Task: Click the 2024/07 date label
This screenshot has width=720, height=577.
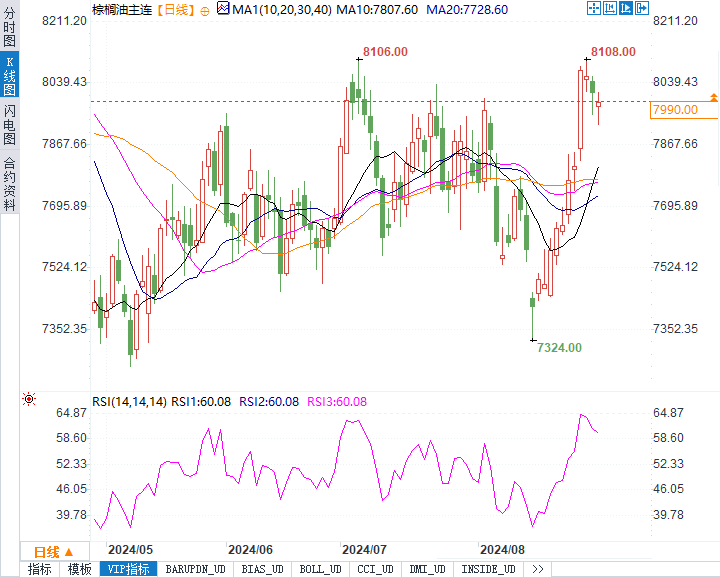Action: click(x=364, y=549)
